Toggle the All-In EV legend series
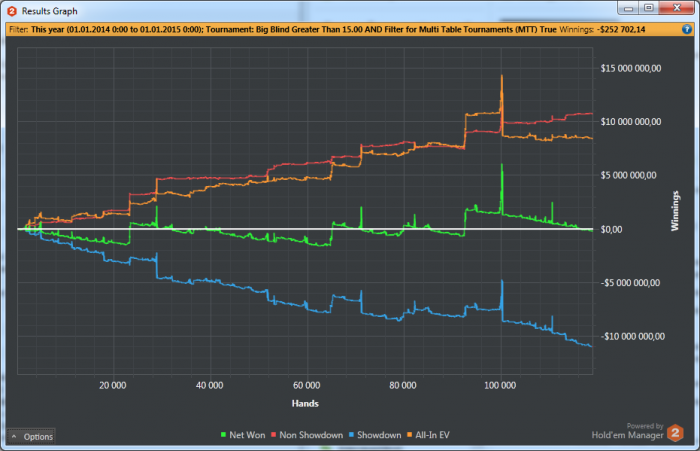The height and width of the screenshot is (451, 700). [428, 435]
